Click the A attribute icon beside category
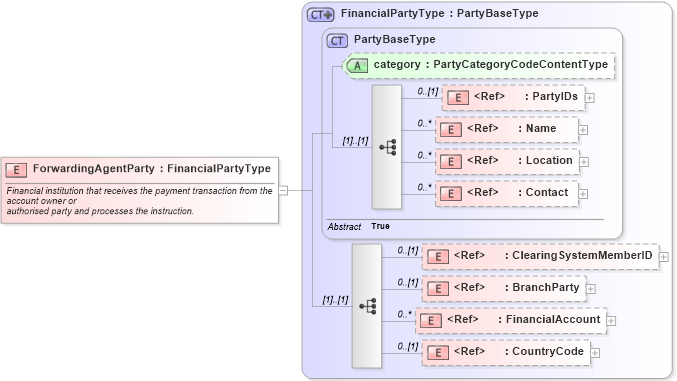This screenshot has height=381, width=677. (357, 66)
